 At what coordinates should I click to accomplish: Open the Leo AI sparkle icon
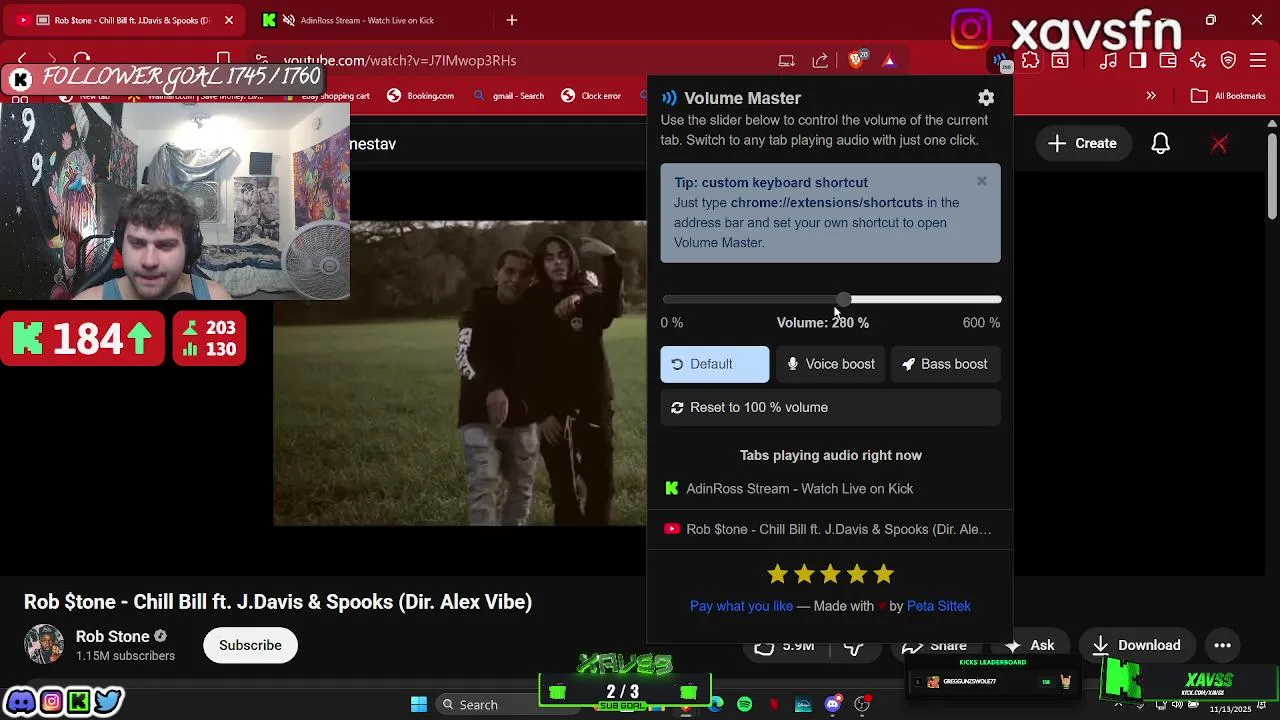coord(1198,61)
